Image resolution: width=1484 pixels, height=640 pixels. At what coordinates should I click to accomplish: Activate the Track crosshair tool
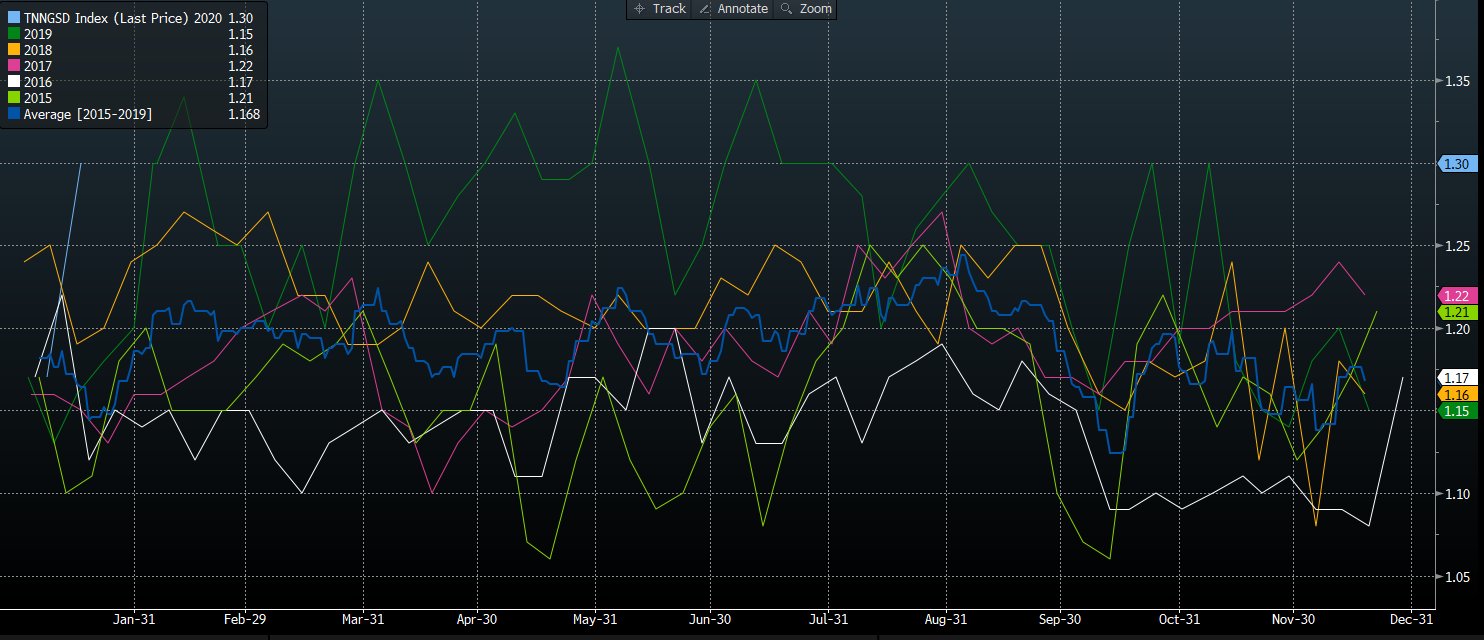click(x=659, y=8)
